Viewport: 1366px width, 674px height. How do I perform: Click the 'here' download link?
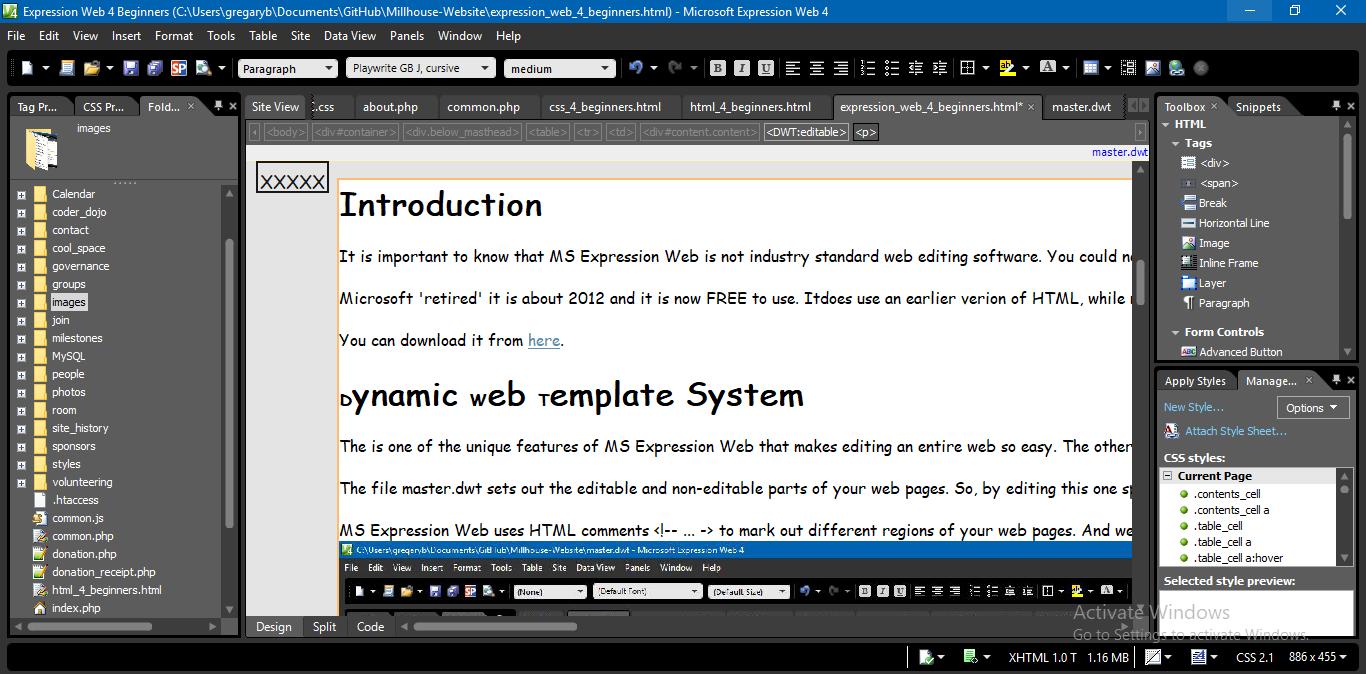[x=544, y=340]
